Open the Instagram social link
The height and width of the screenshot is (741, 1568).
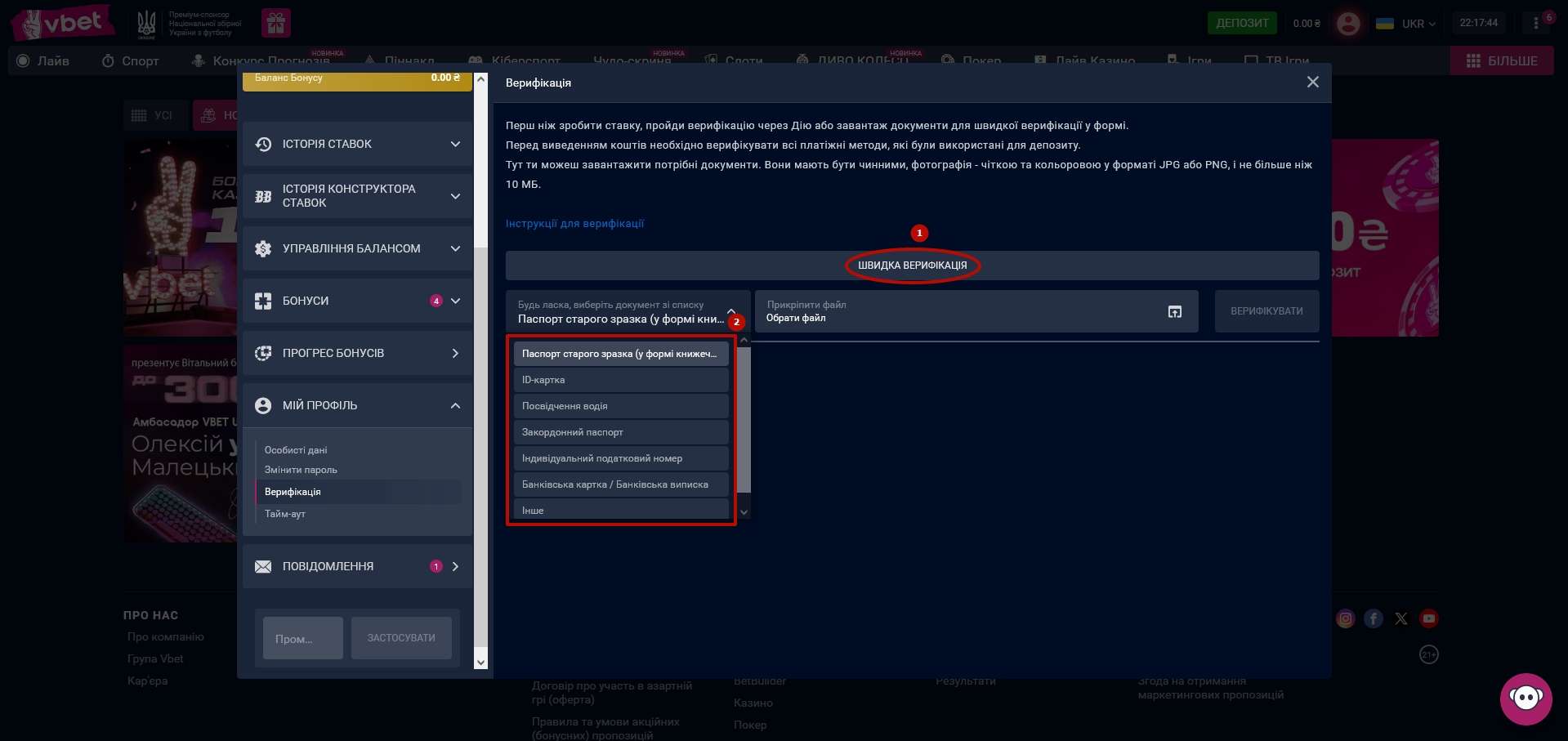click(x=1345, y=618)
